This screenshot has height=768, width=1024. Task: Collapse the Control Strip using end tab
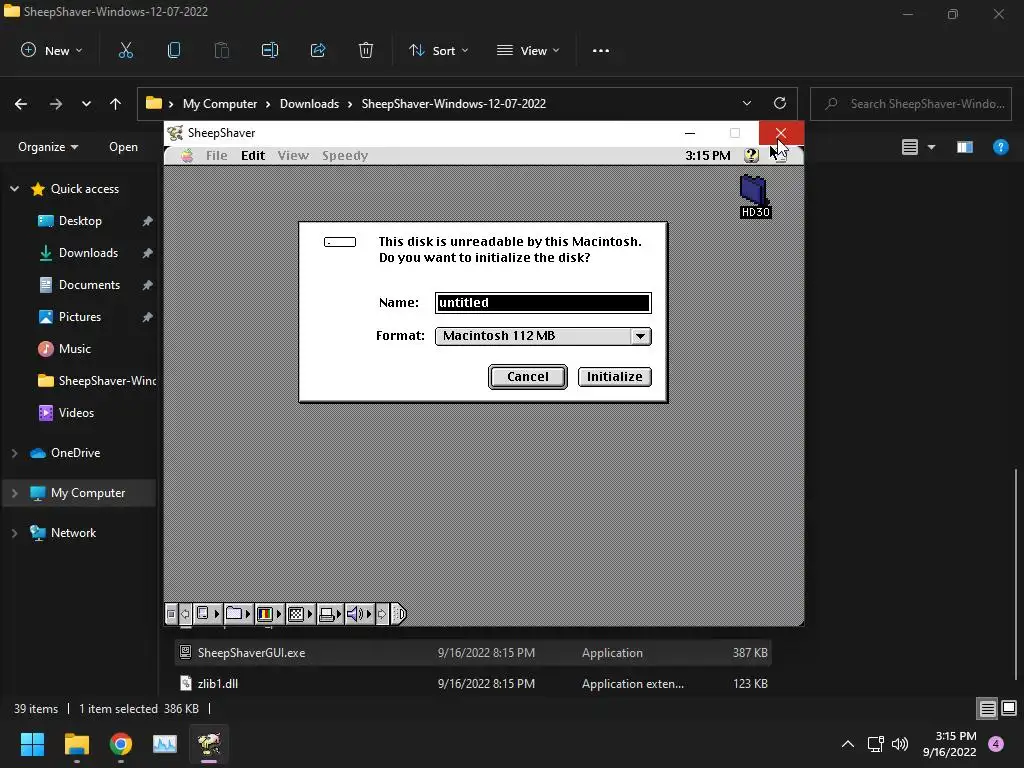[x=398, y=614]
